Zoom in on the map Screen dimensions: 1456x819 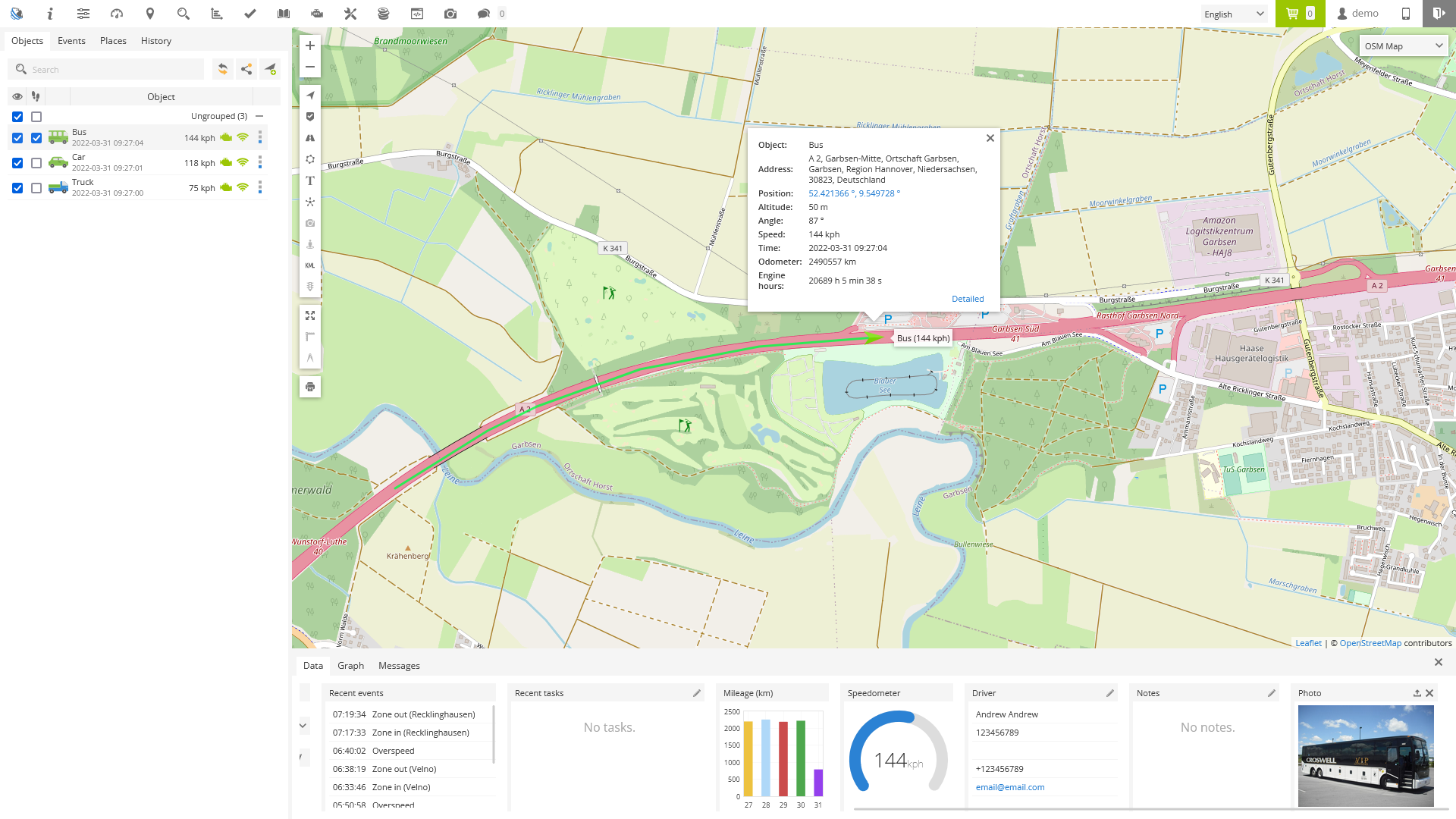point(309,45)
